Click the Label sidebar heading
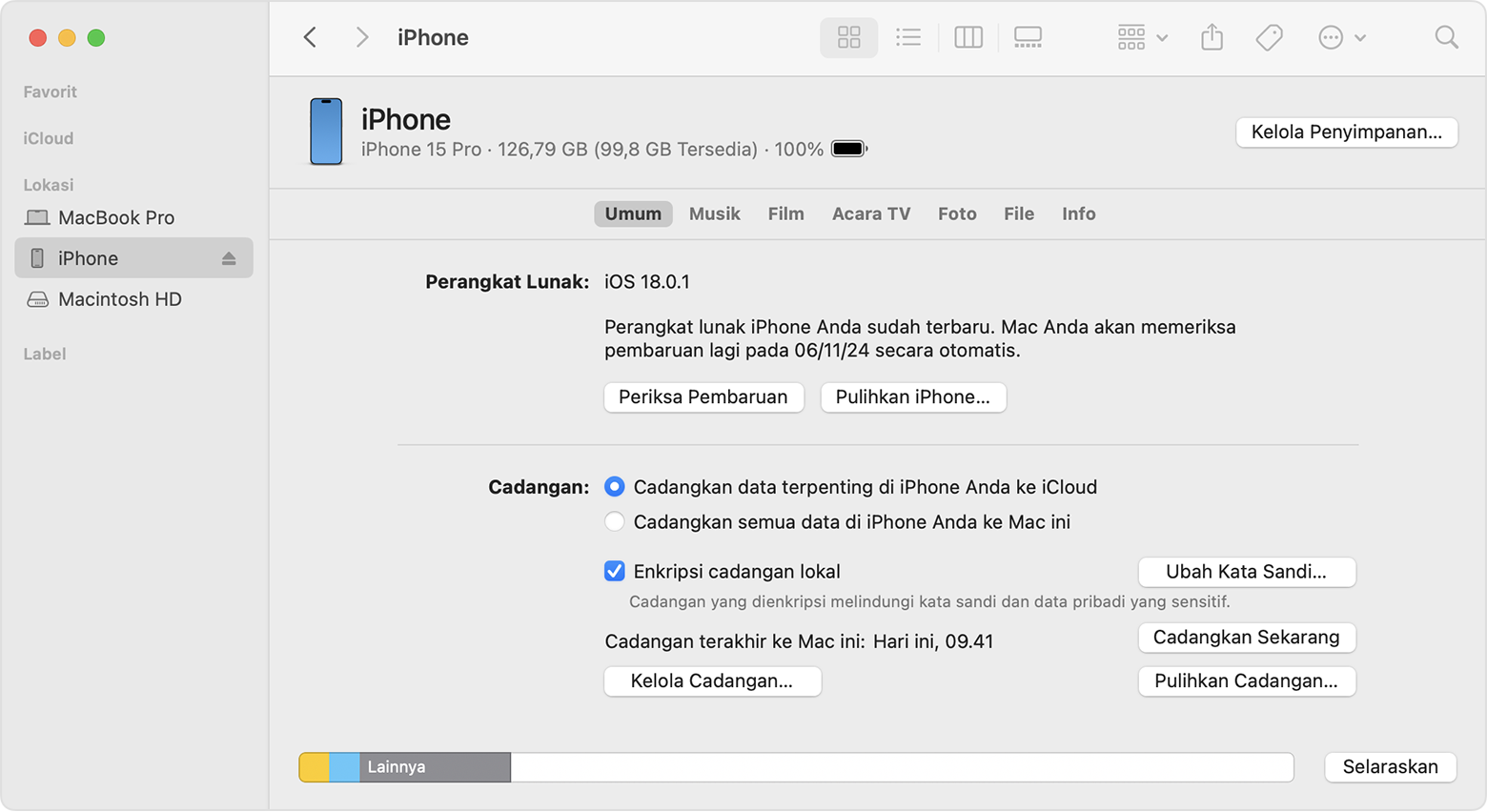Screen dimensions: 1487x812 pyautogui.click(x=45, y=355)
